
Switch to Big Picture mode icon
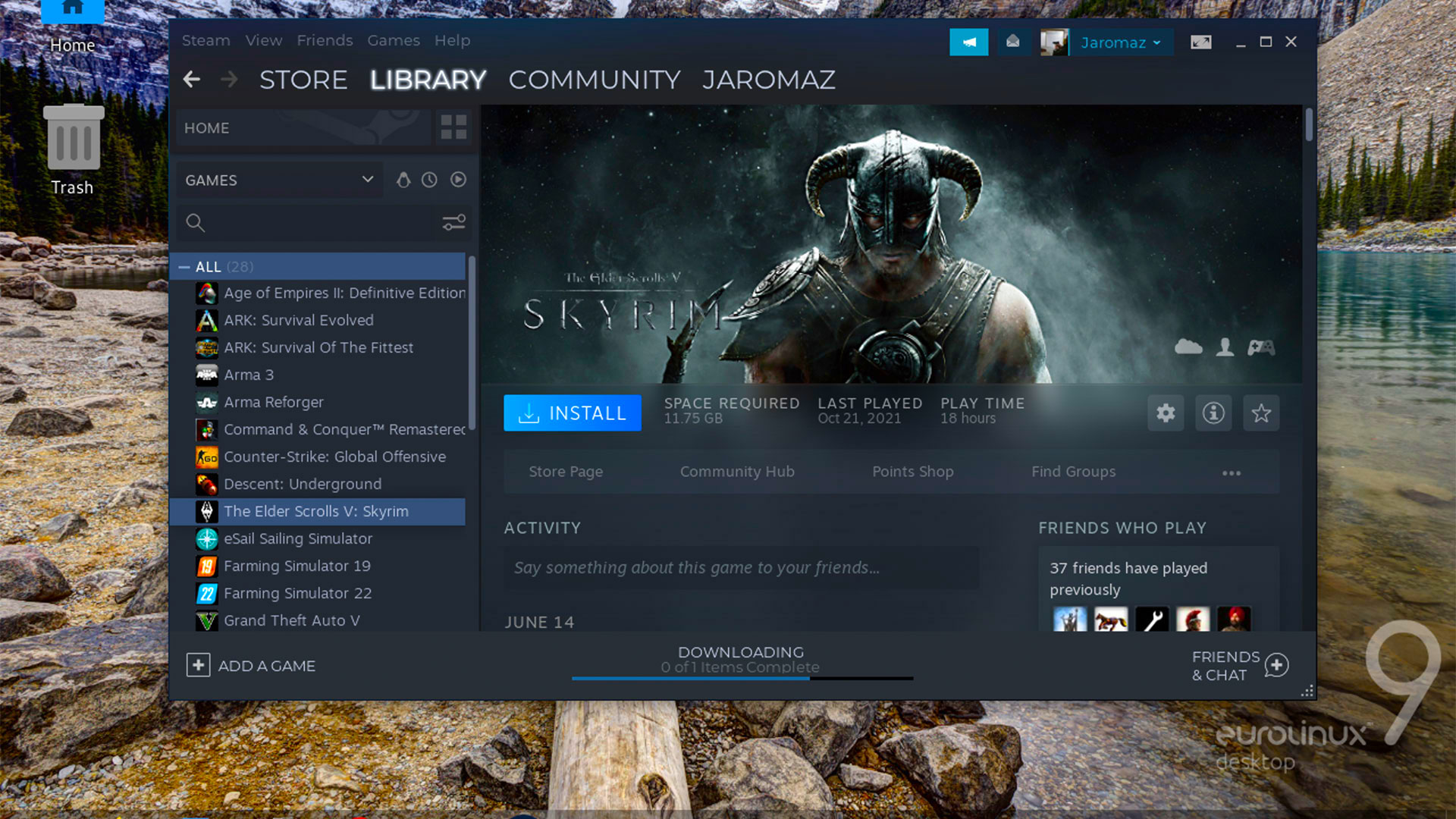point(1200,42)
